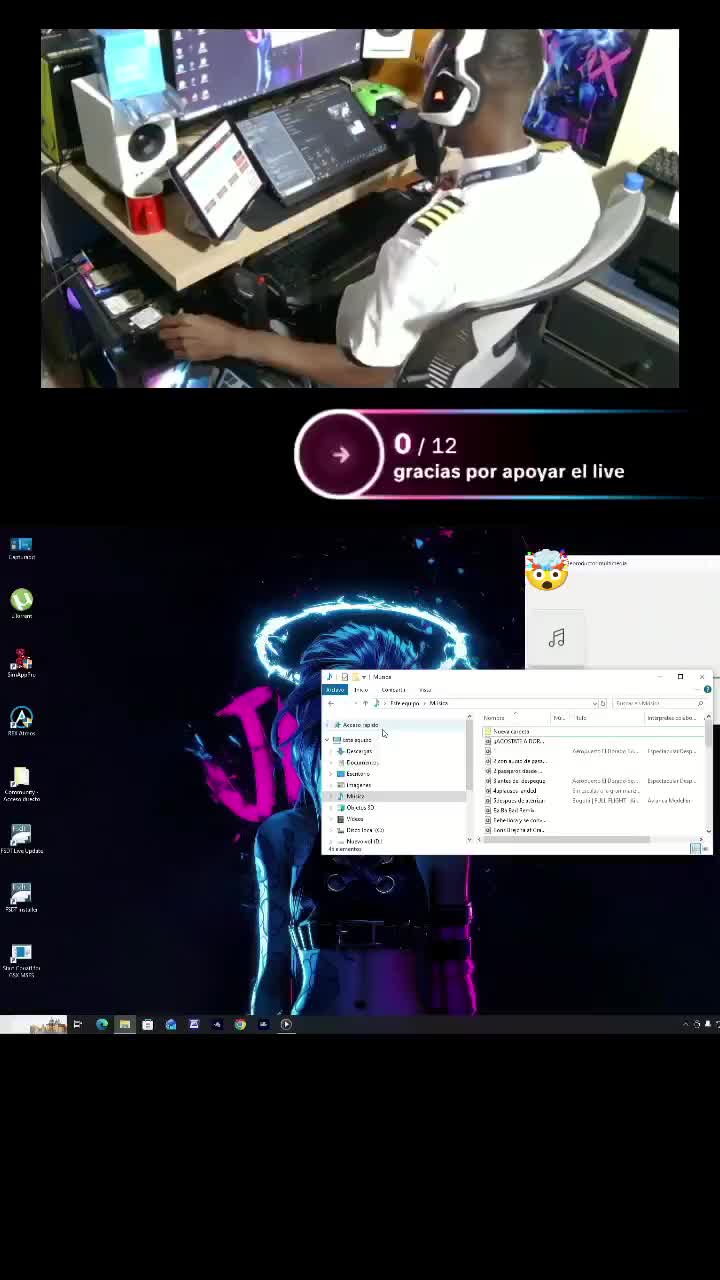Select Disco local (C:) in navigation pane

click(x=364, y=830)
